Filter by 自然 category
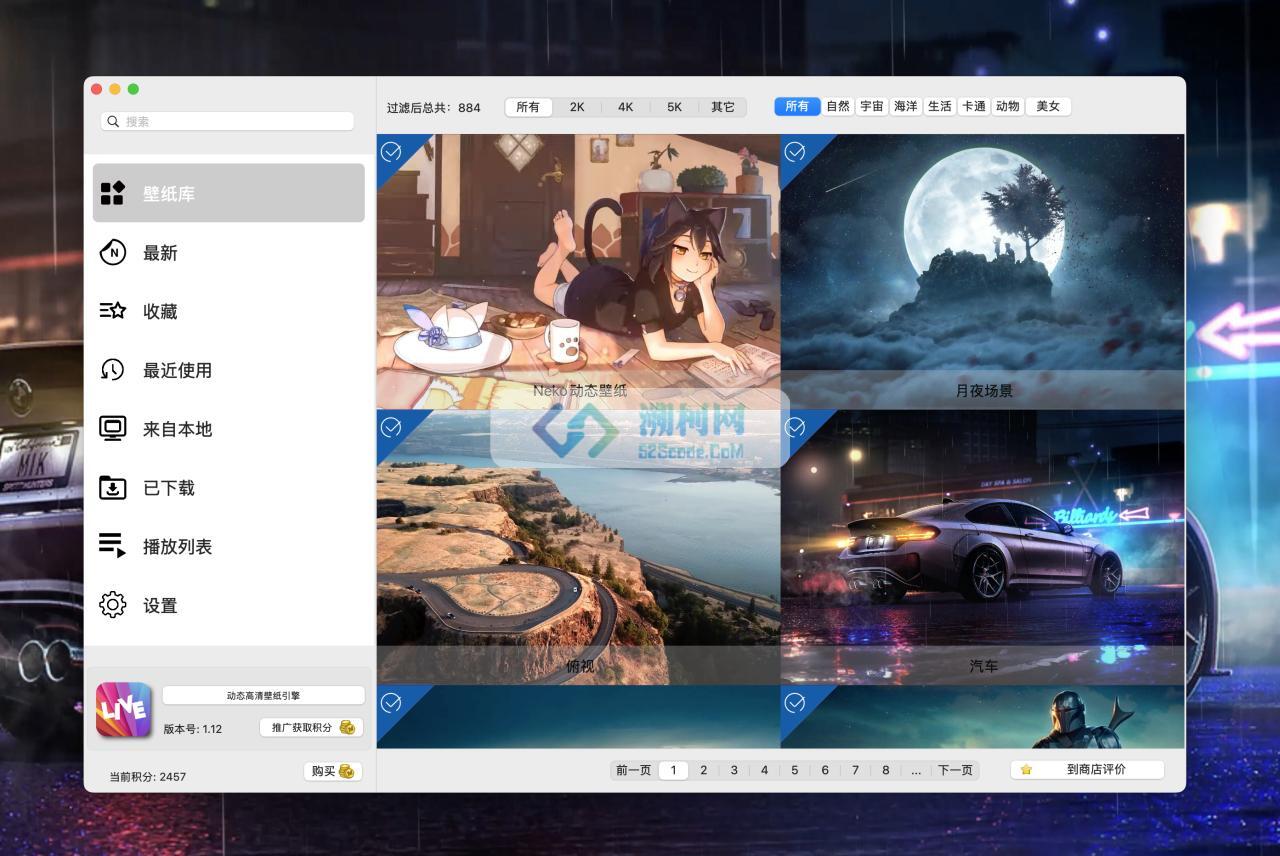Viewport: 1280px width, 856px height. point(838,106)
